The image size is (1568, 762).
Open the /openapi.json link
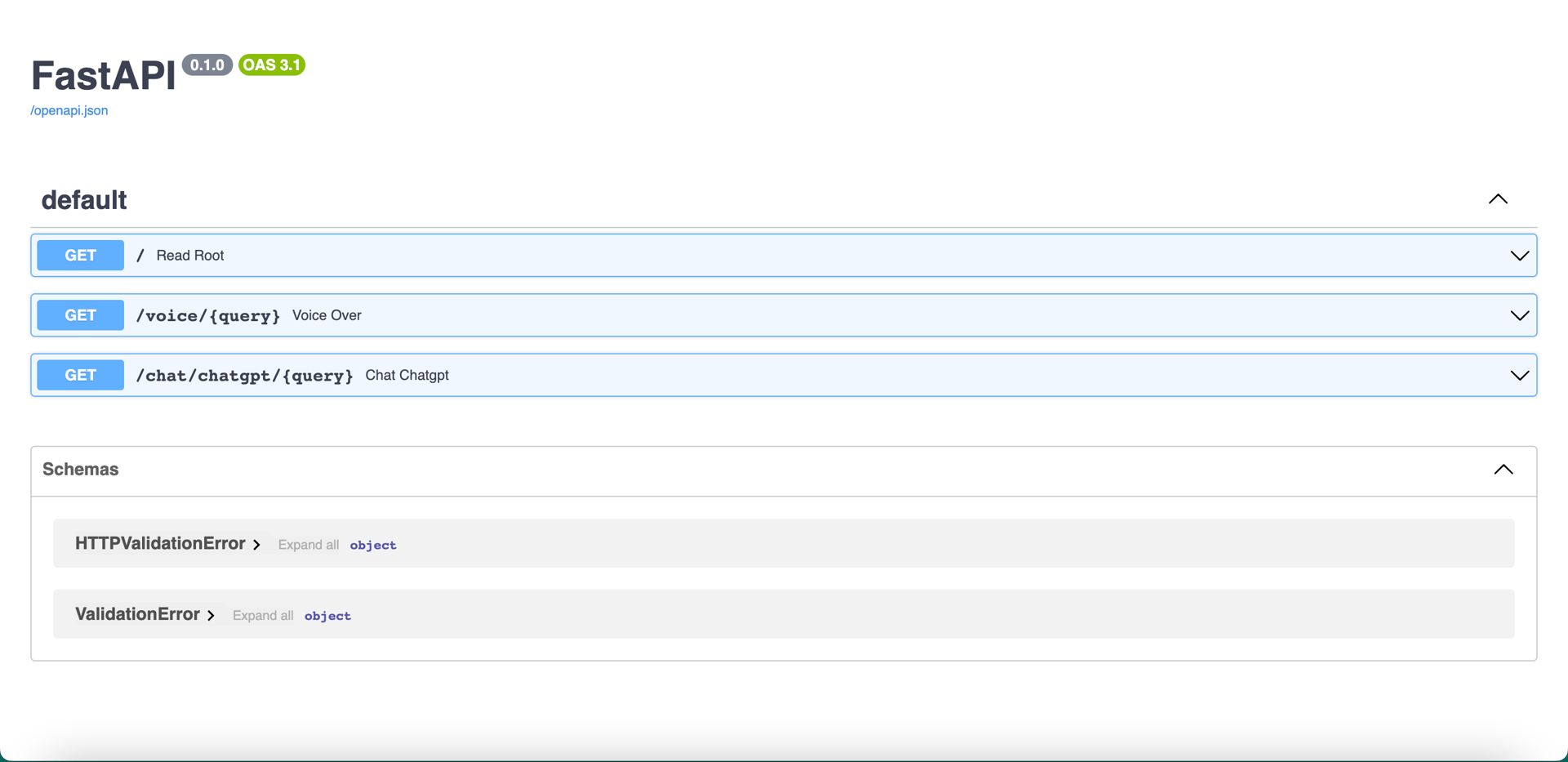click(x=69, y=110)
